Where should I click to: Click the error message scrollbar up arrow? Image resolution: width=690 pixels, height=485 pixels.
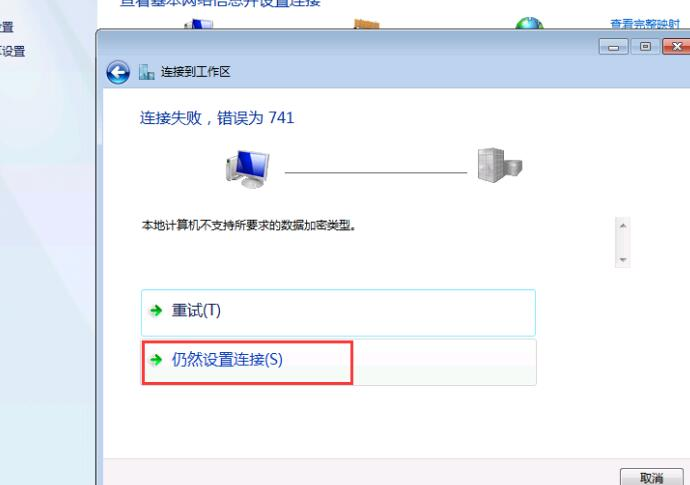623,226
